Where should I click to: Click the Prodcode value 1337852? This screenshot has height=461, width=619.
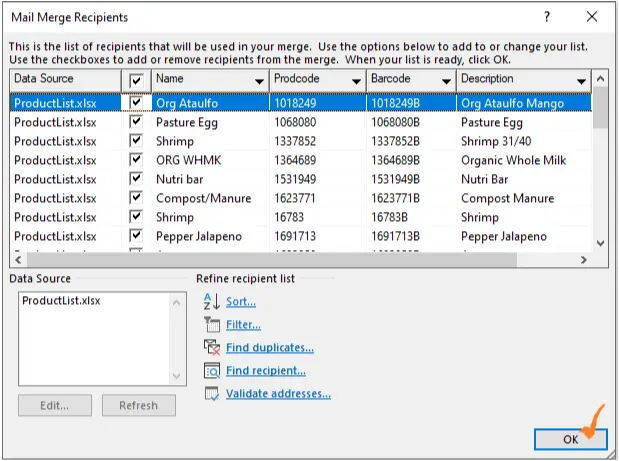[295, 141]
